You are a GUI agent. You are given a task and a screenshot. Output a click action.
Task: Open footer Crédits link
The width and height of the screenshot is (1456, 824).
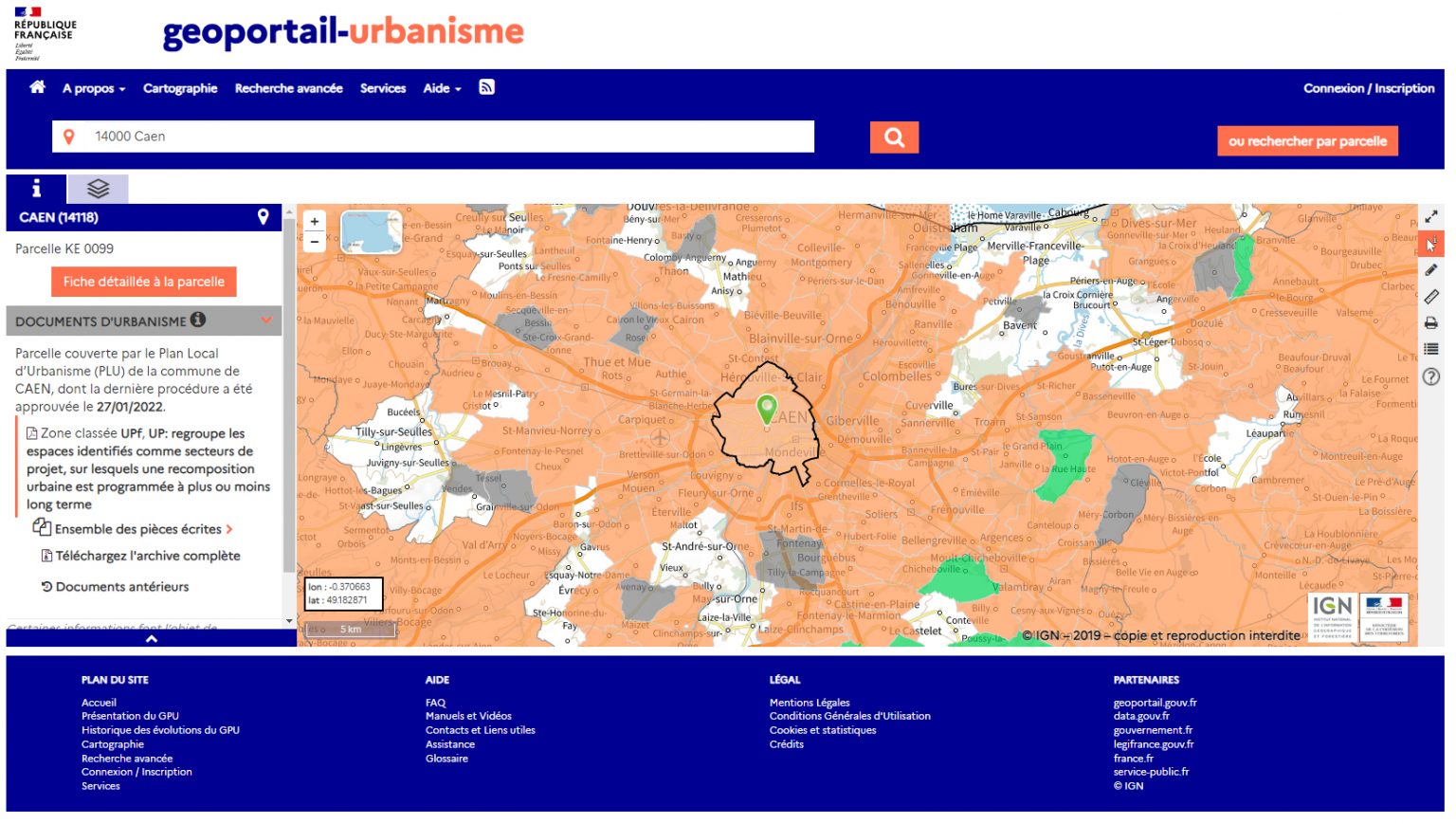point(787,744)
